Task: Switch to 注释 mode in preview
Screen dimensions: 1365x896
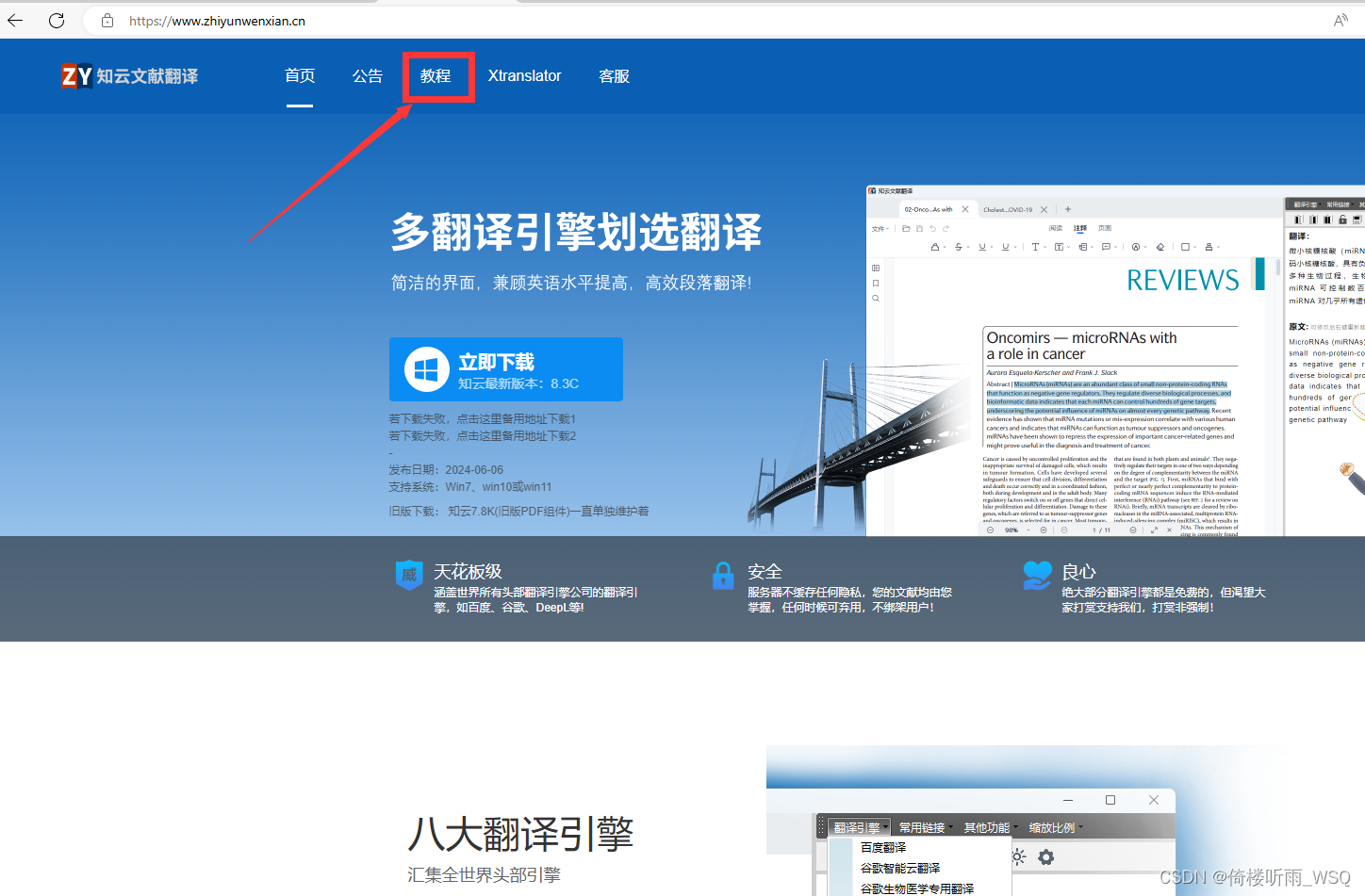Action: 1080,228
